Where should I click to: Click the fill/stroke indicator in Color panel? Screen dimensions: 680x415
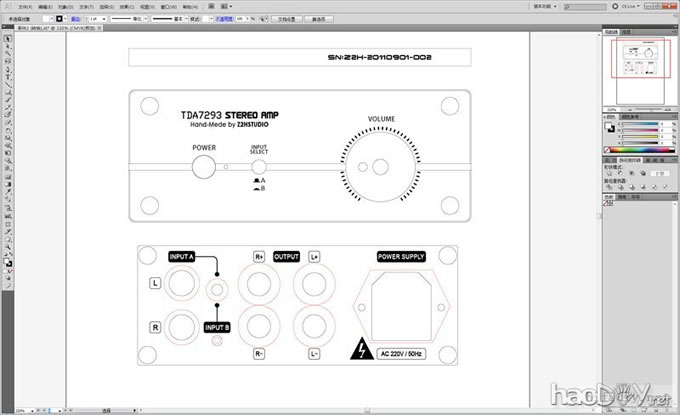pos(611,126)
